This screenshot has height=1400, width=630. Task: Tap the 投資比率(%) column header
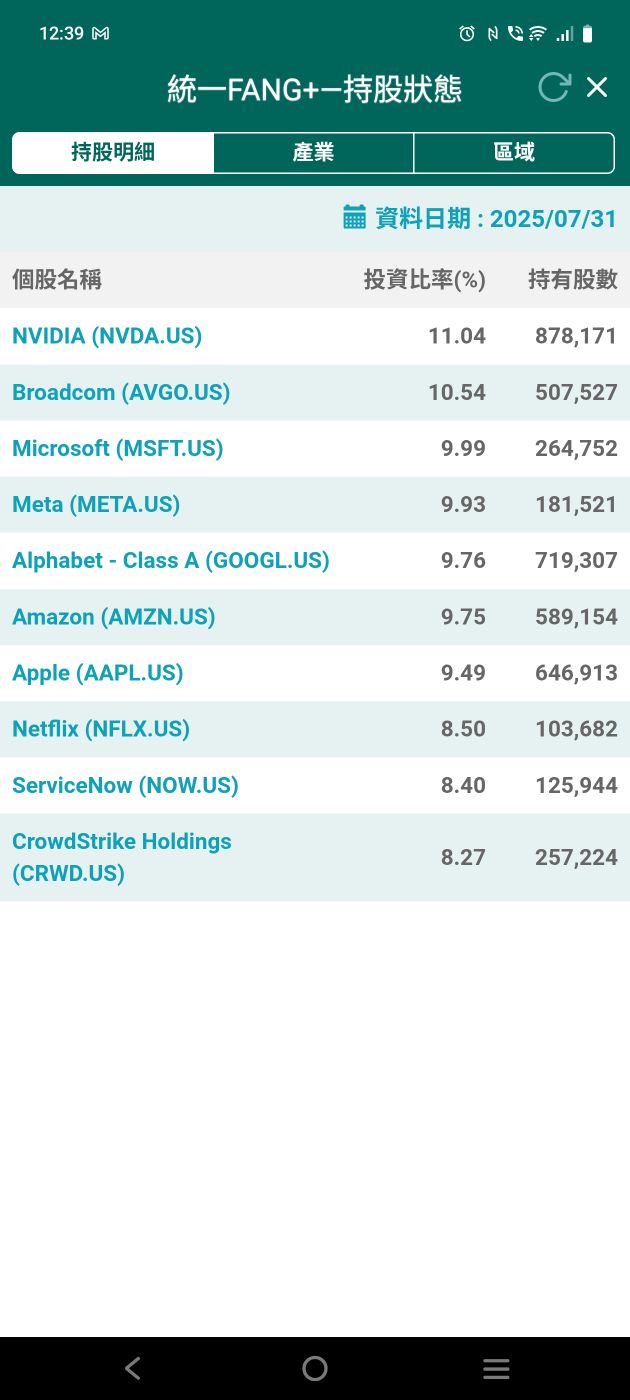[425, 280]
